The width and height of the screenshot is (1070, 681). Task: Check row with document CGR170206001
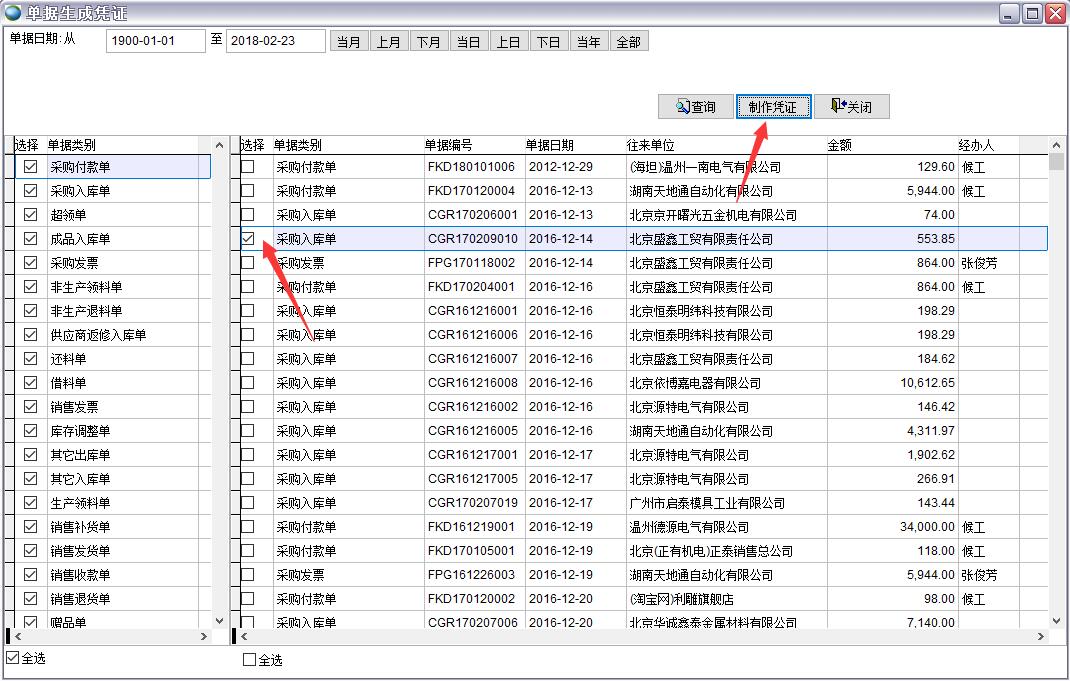(x=248, y=215)
